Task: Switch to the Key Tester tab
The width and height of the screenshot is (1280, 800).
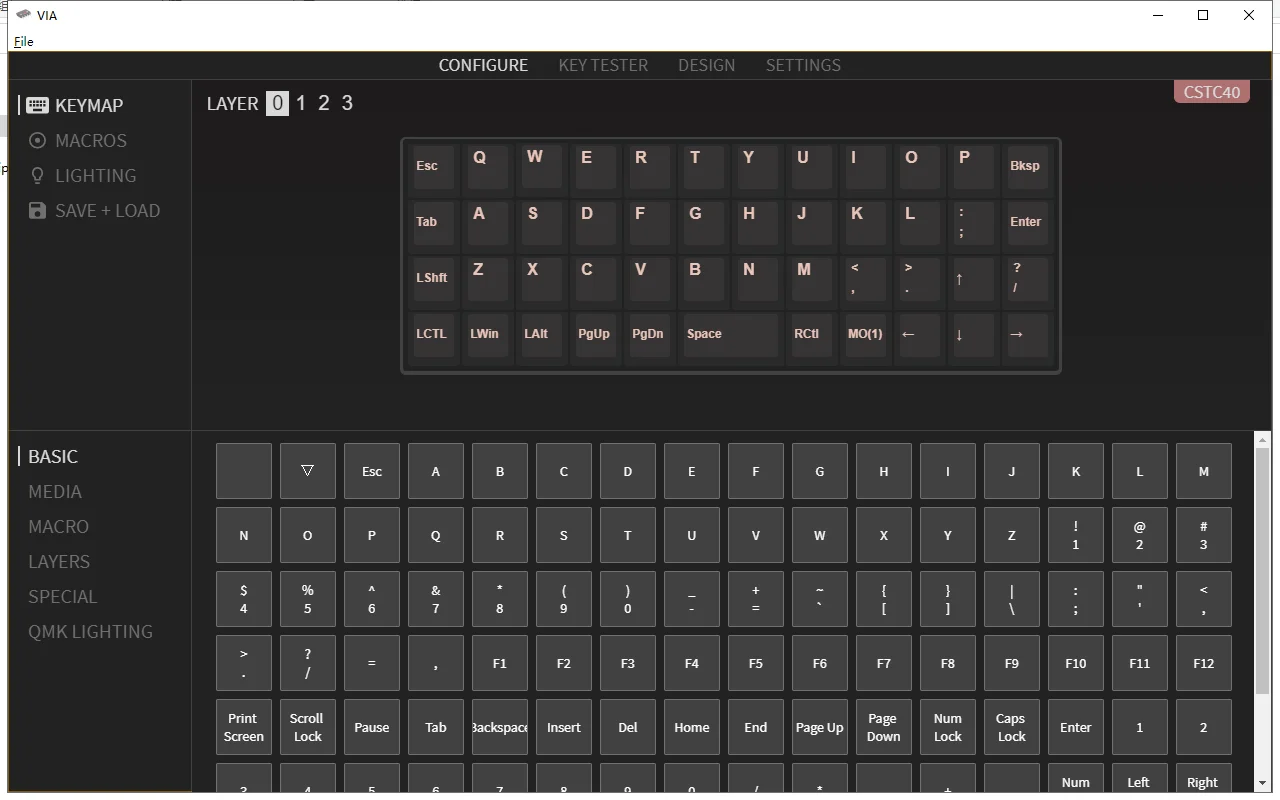Action: coord(603,66)
